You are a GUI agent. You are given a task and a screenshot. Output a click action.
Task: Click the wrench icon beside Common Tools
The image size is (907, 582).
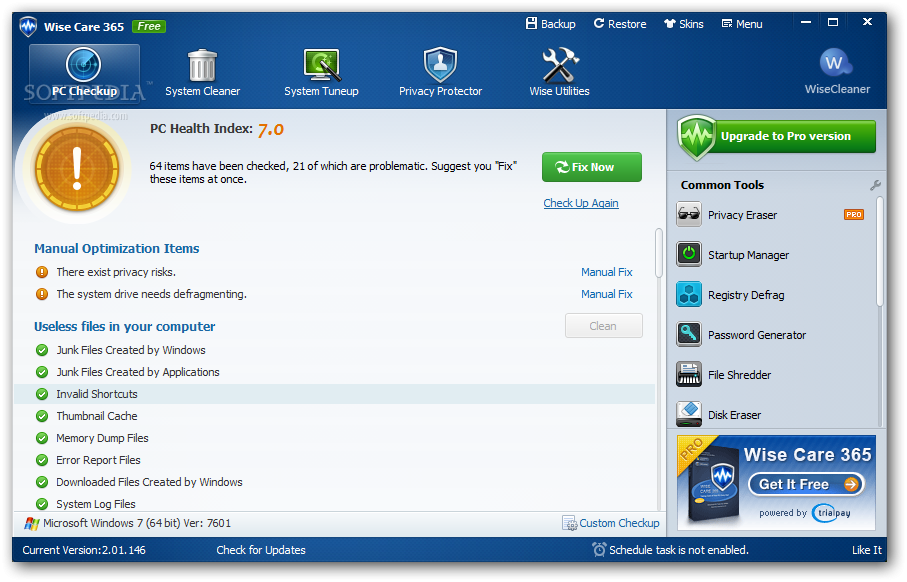875,185
